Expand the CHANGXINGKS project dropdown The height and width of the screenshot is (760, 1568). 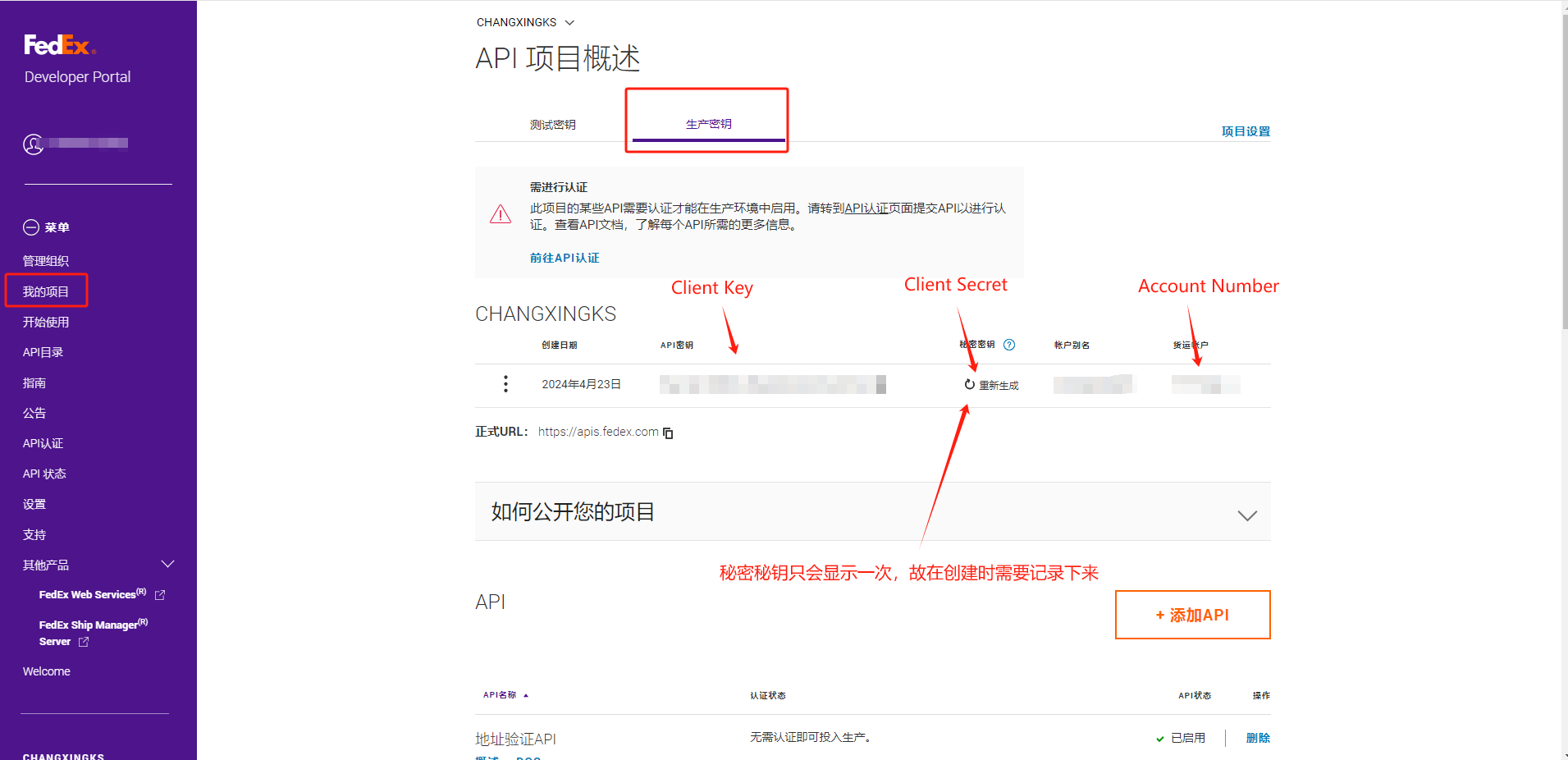569,22
